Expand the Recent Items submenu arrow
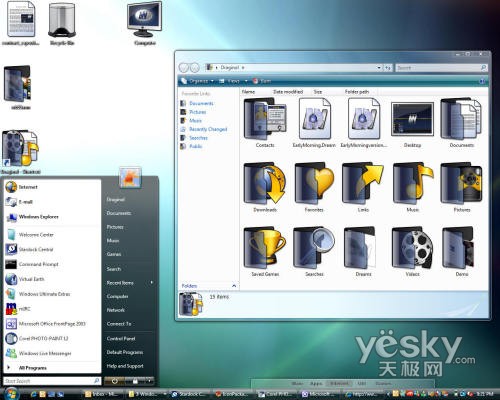The height and width of the screenshot is (400, 500). [152, 283]
